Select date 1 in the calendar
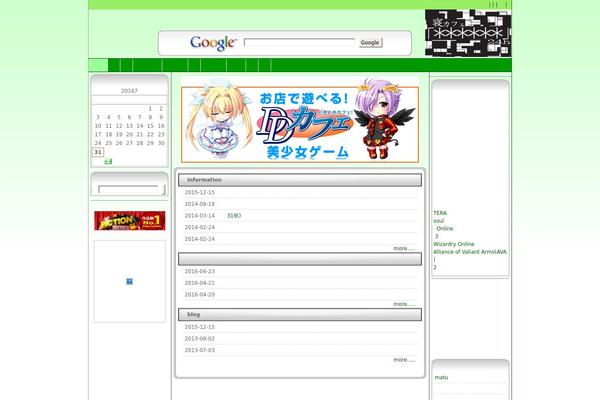The image size is (600, 400). [150, 109]
